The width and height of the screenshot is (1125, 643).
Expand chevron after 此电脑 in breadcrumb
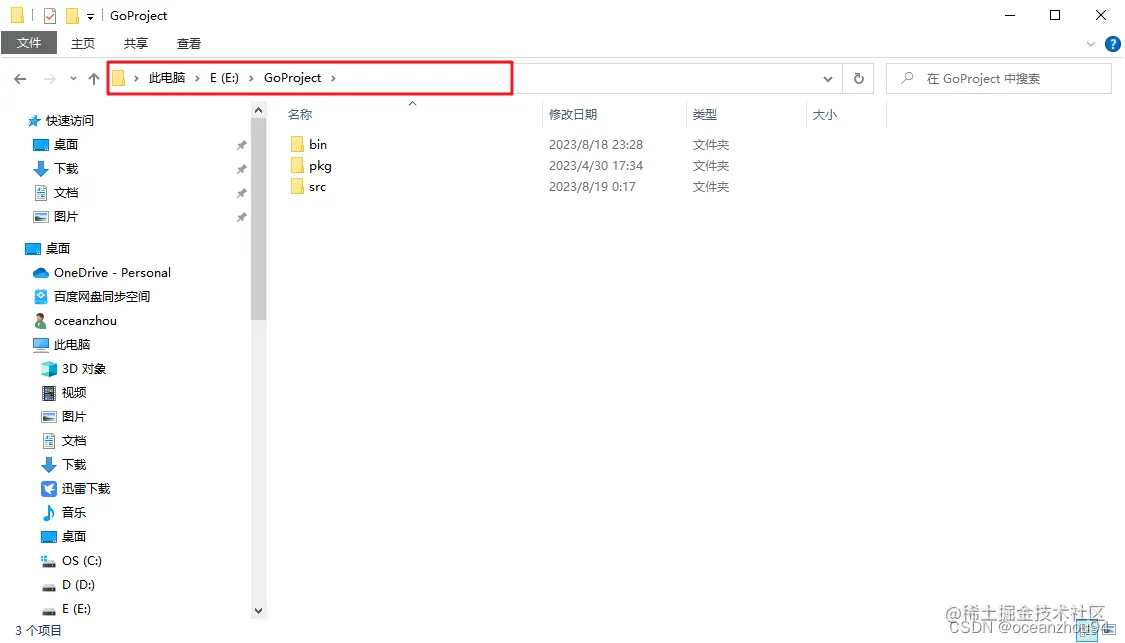coord(197,78)
